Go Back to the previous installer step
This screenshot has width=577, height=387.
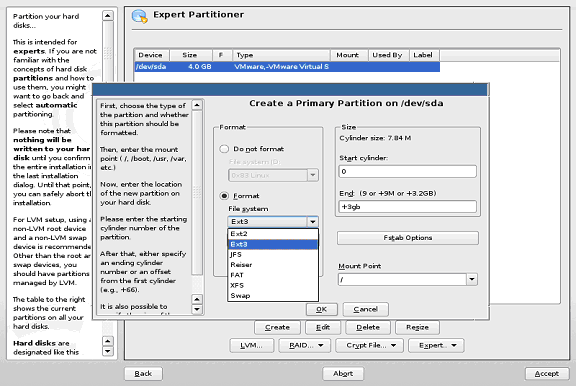point(143,374)
